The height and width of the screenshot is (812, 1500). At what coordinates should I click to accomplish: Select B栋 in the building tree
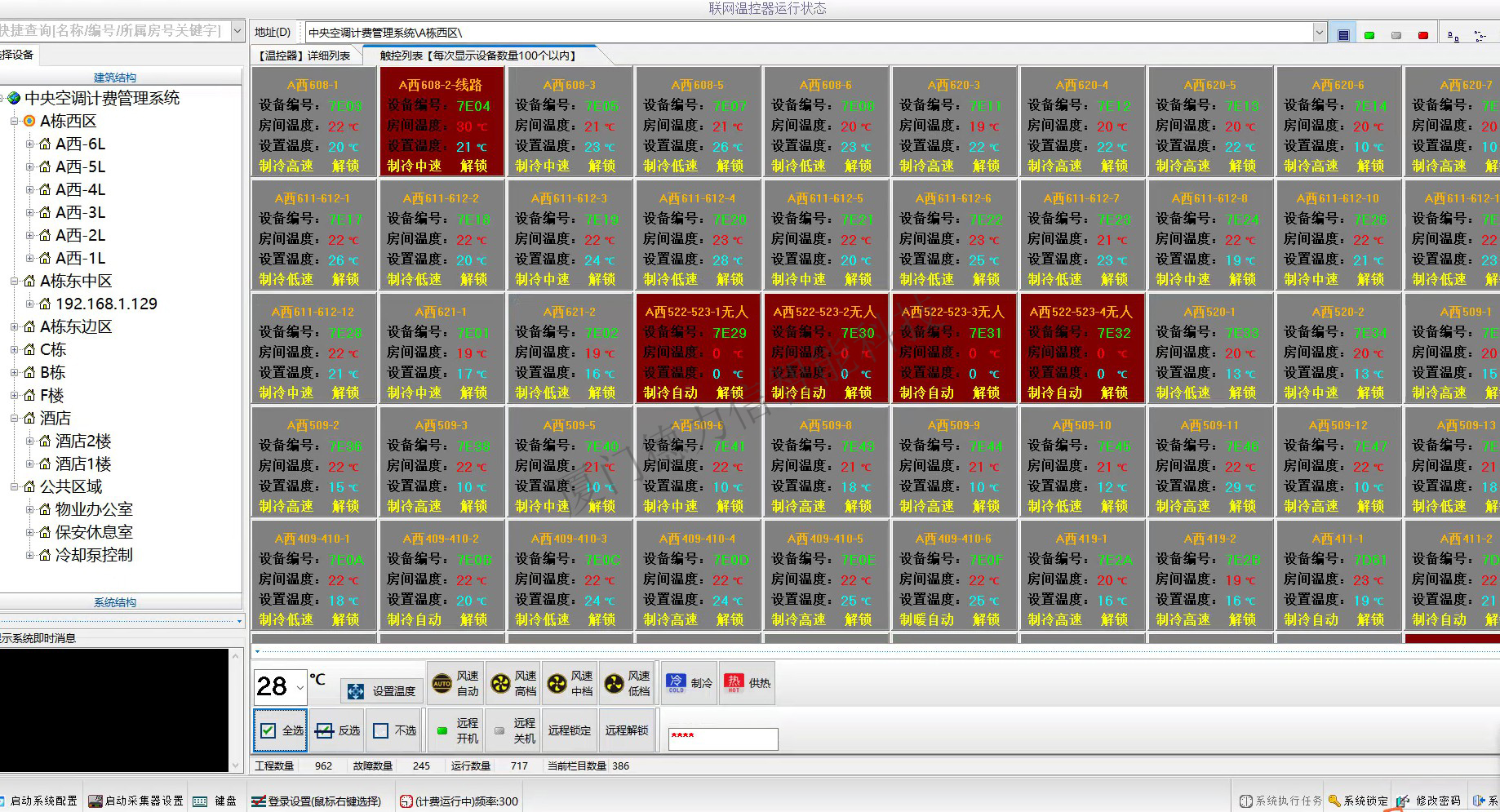coord(52,372)
